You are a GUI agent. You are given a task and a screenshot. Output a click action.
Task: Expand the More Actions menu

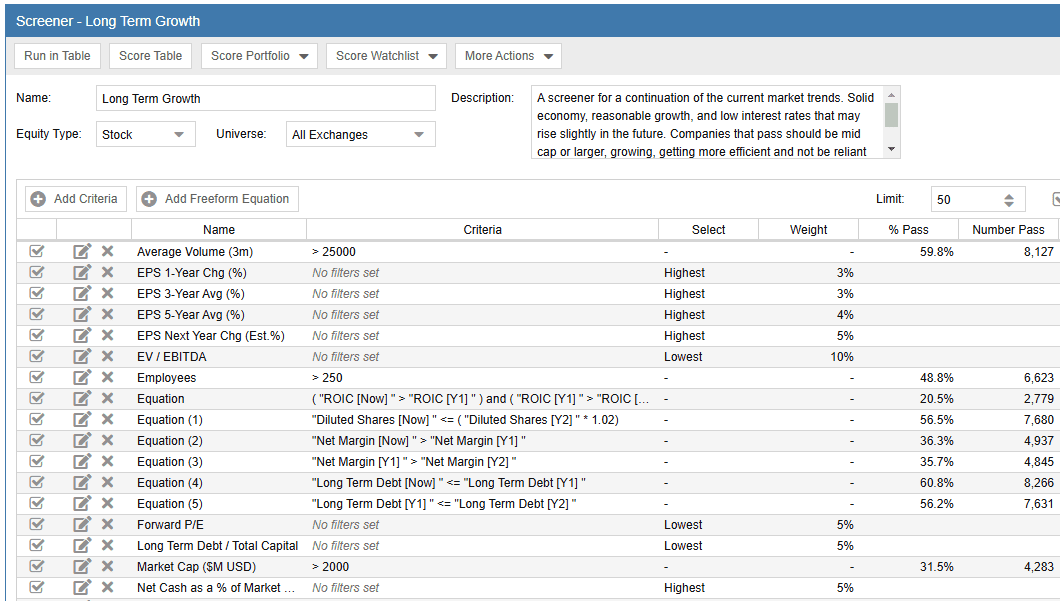[x=508, y=56]
